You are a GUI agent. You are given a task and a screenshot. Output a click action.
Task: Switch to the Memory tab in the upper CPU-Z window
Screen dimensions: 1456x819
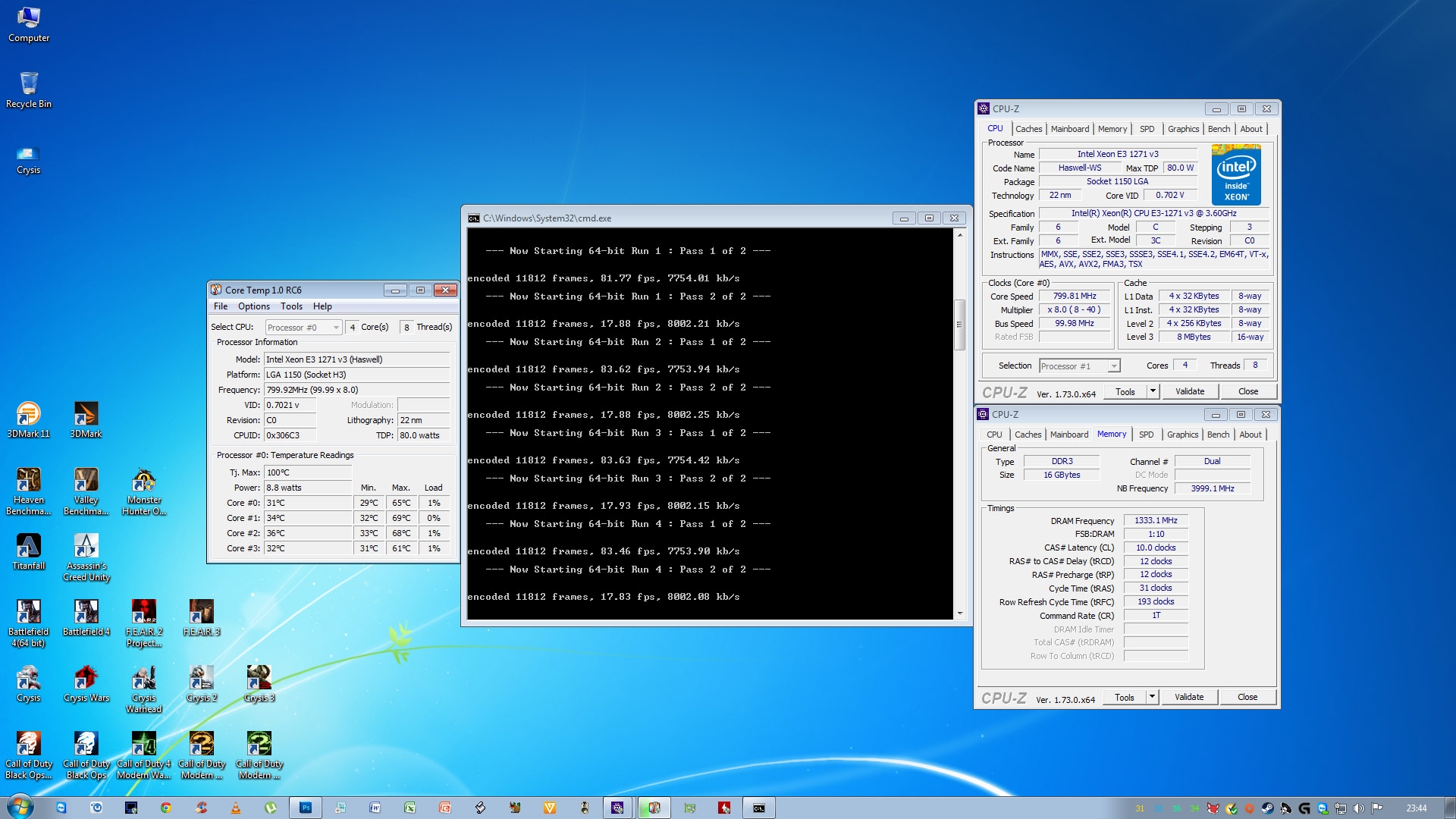tap(1112, 129)
